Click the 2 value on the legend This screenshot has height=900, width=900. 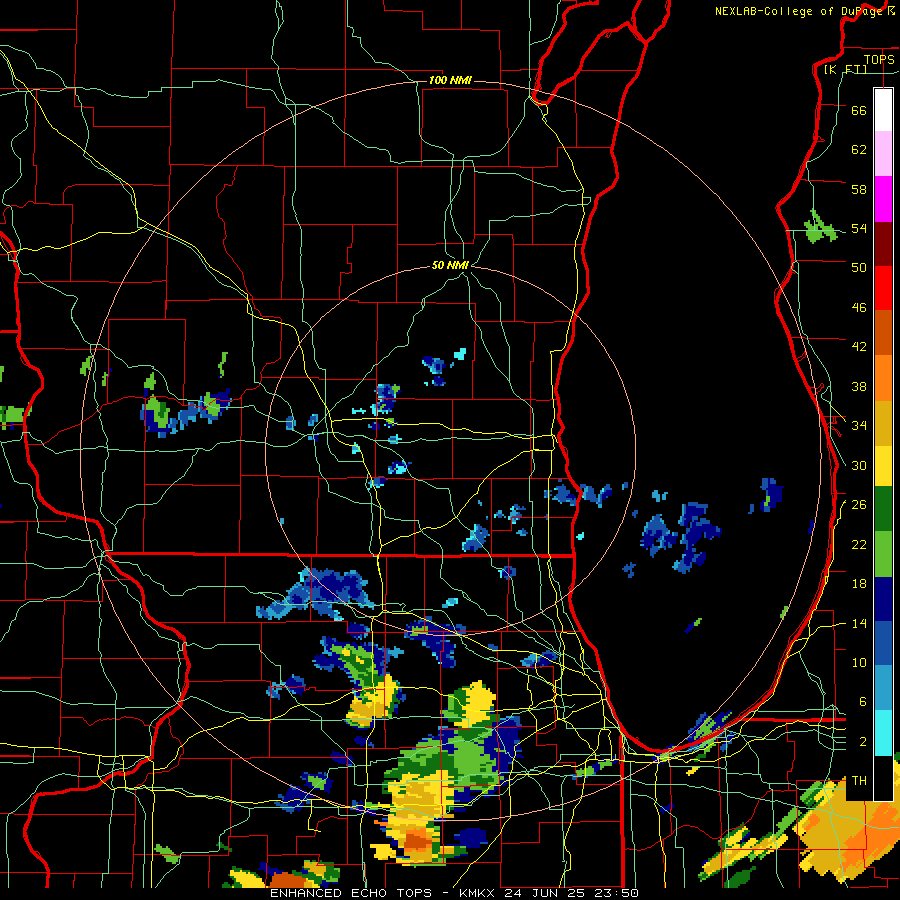pyautogui.click(x=863, y=742)
